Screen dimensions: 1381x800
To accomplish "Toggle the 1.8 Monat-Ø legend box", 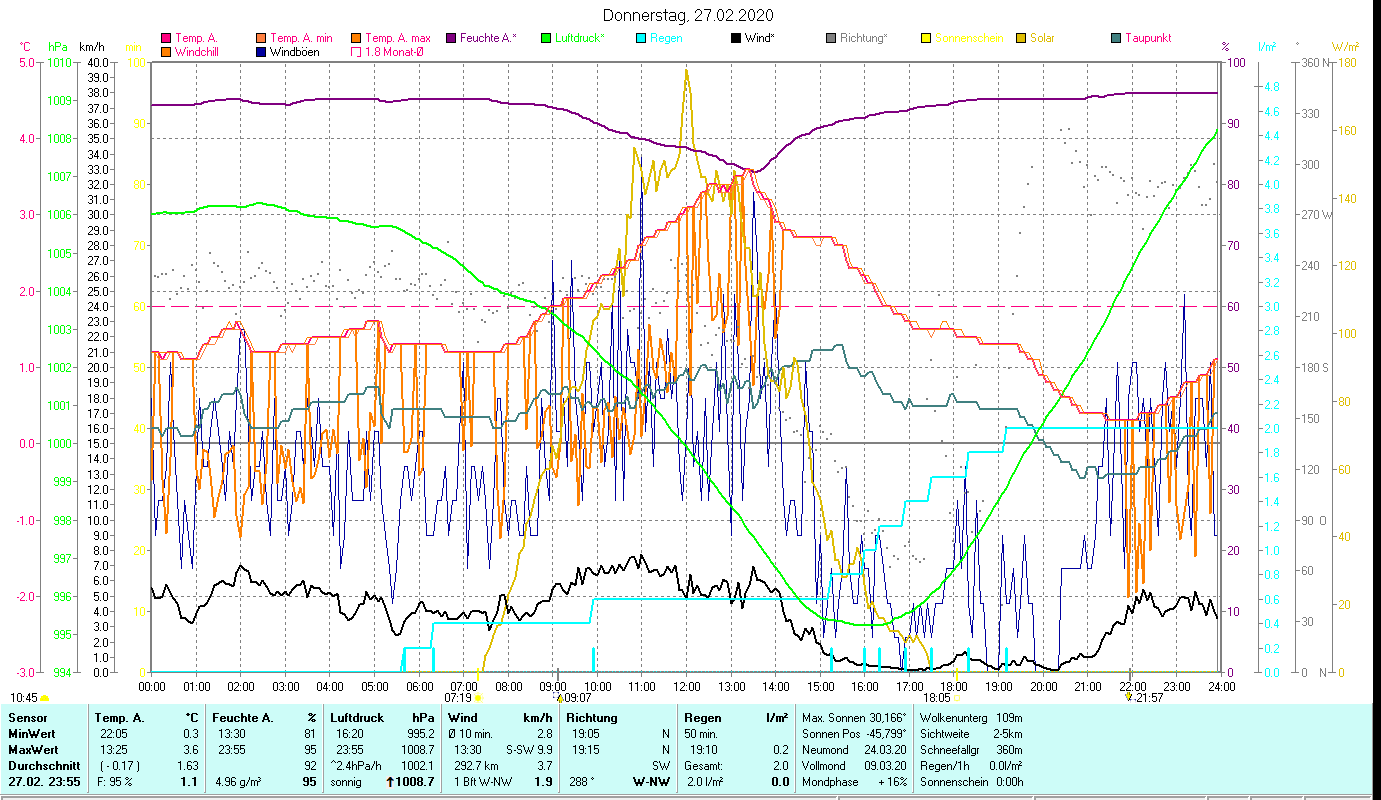I will pyautogui.click(x=356, y=52).
